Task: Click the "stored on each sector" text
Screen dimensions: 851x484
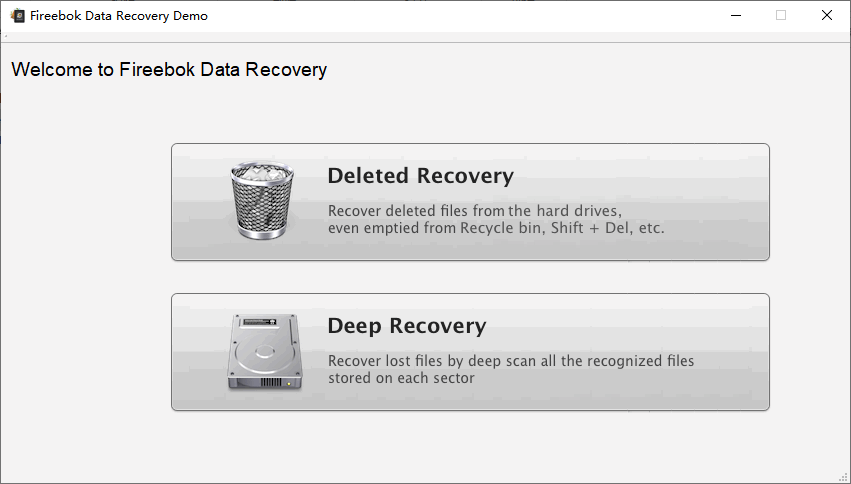Action: [x=401, y=378]
